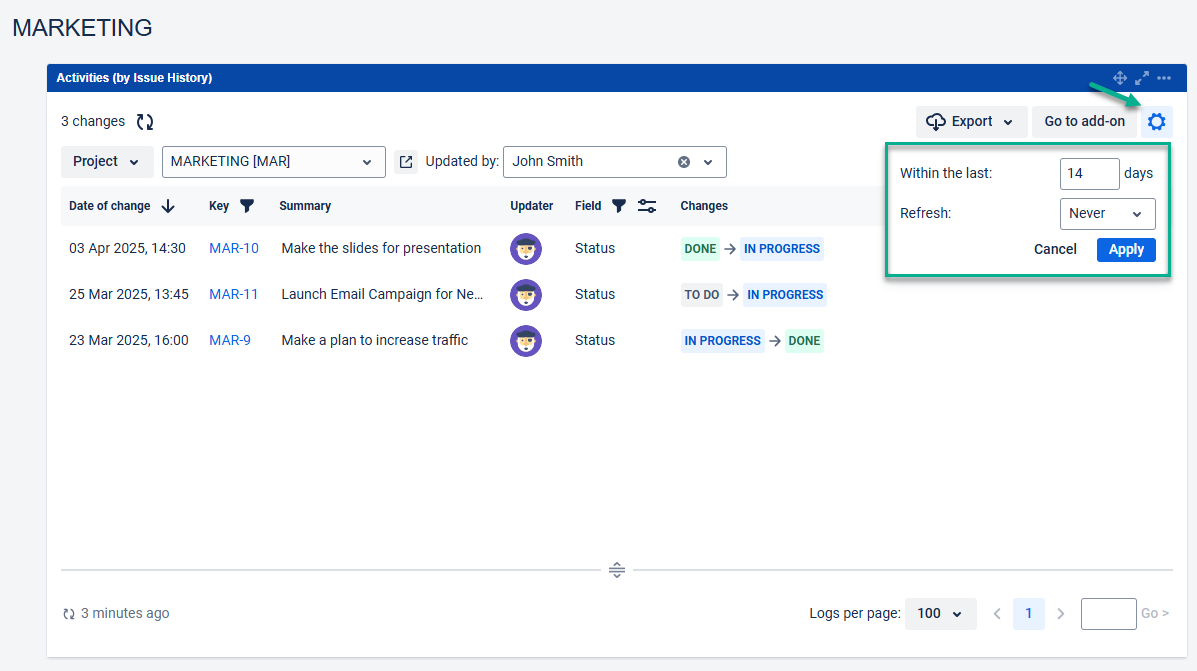Expand the Project type dropdown
The image size is (1197, 671).
tap(107, 162)
